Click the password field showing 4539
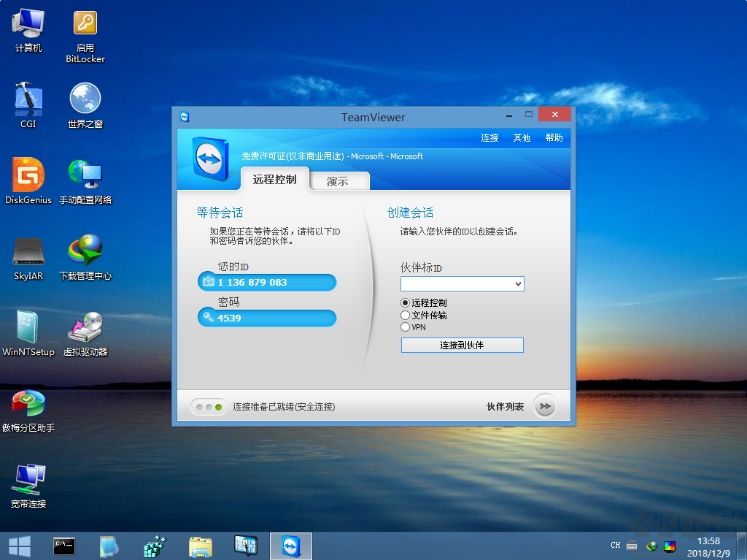The height and width of the screenshot is (560, 747). click(x=267, y=318)
